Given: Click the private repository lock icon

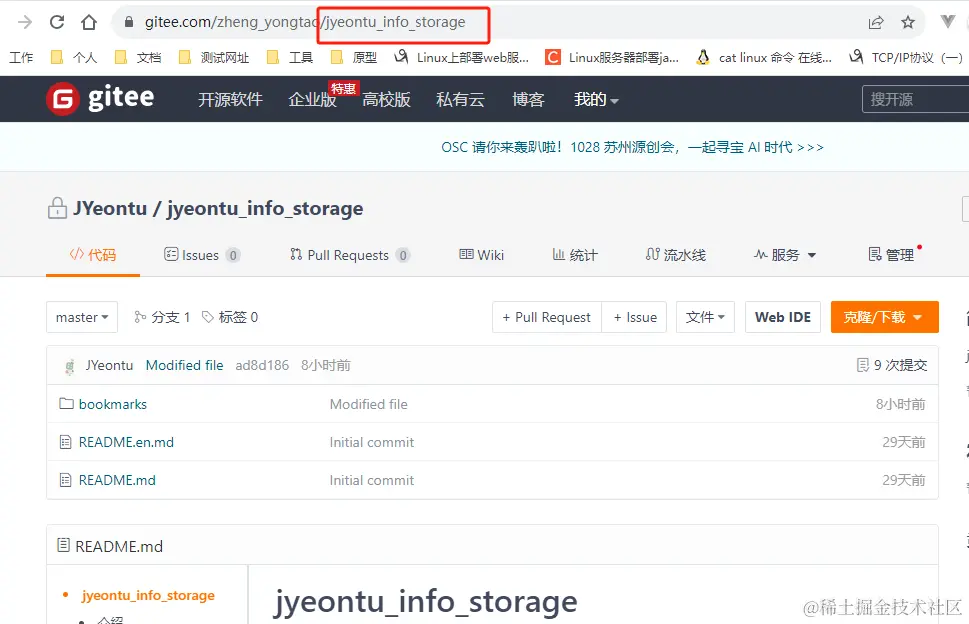Looking at the screenshot, I should (x=57, y=208).
